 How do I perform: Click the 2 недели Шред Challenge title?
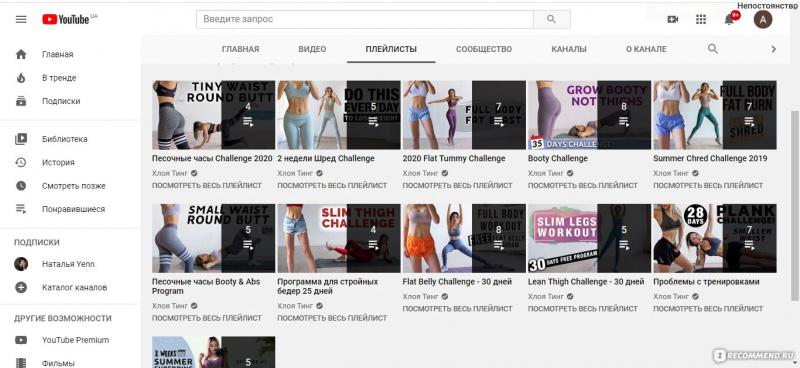(326, 158)
